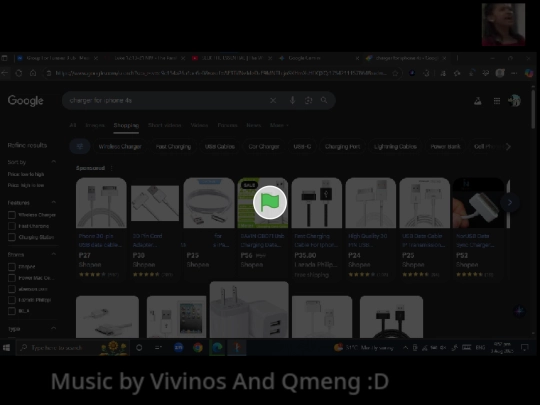Collapse the Stores section
This screenshot has height=405, width=540.
54,254
